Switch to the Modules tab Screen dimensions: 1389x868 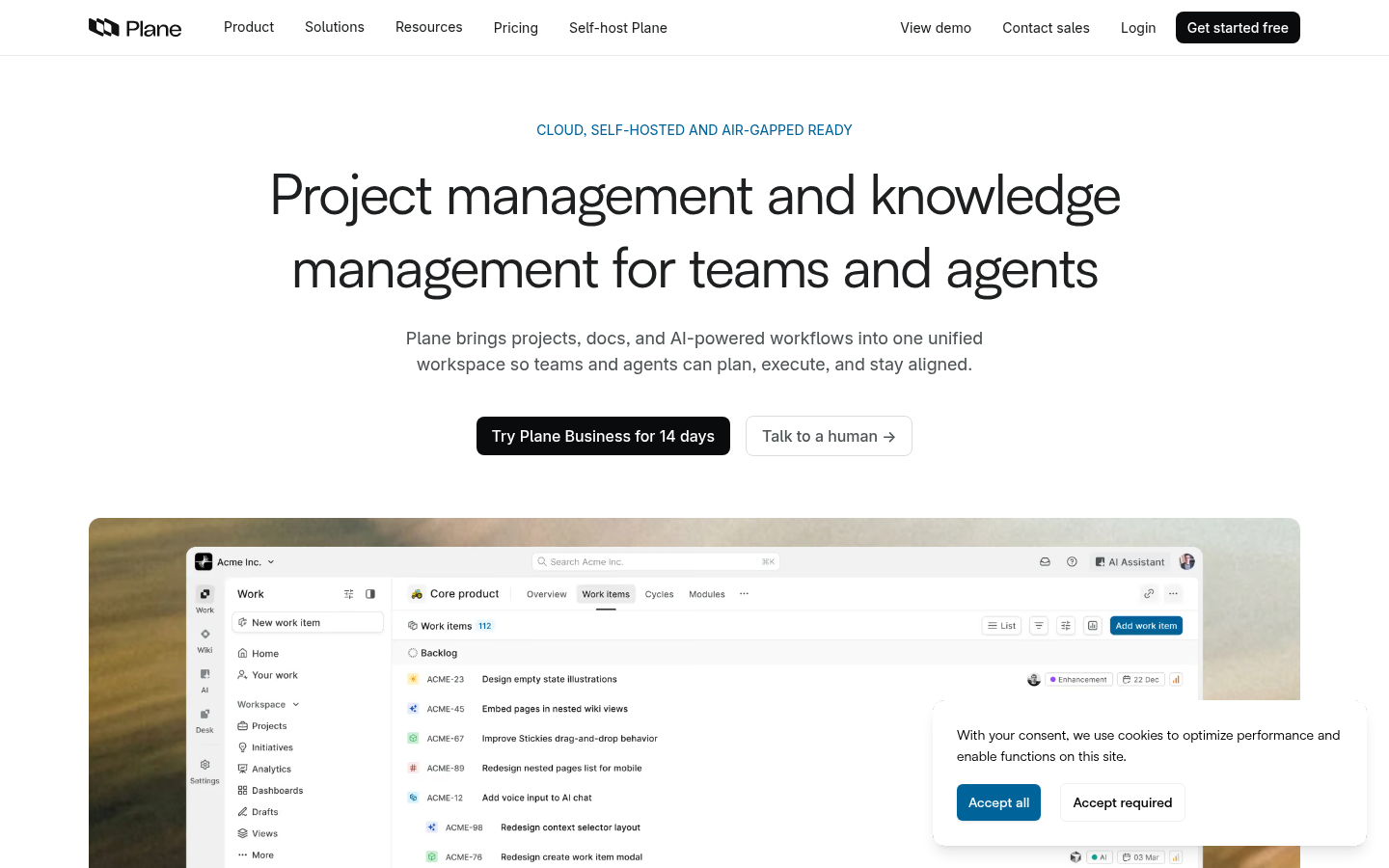pyautogui.click(x=707, y=594)
